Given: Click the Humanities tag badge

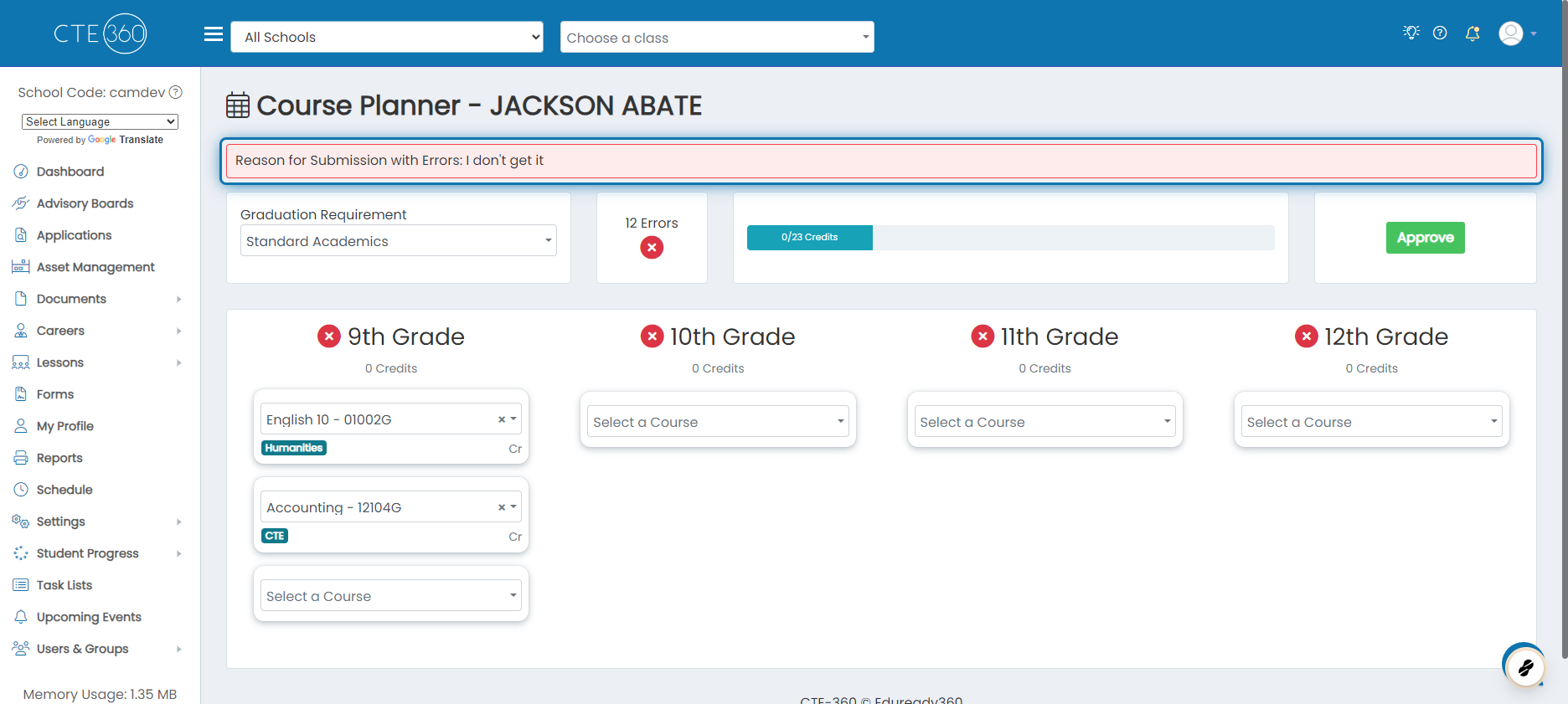Looking at the screenshot, I should coord(294,448).
